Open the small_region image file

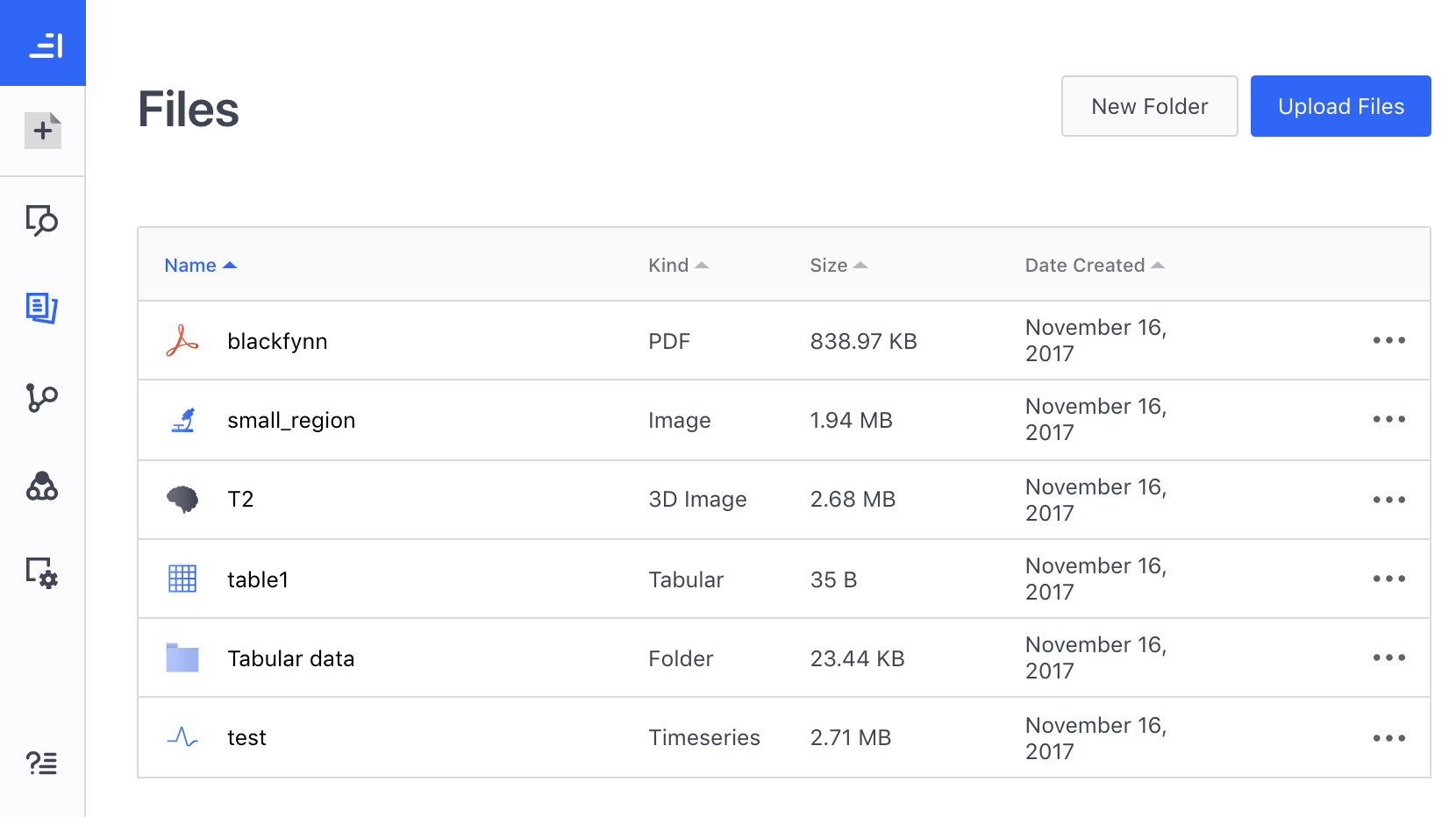point(291,421)
